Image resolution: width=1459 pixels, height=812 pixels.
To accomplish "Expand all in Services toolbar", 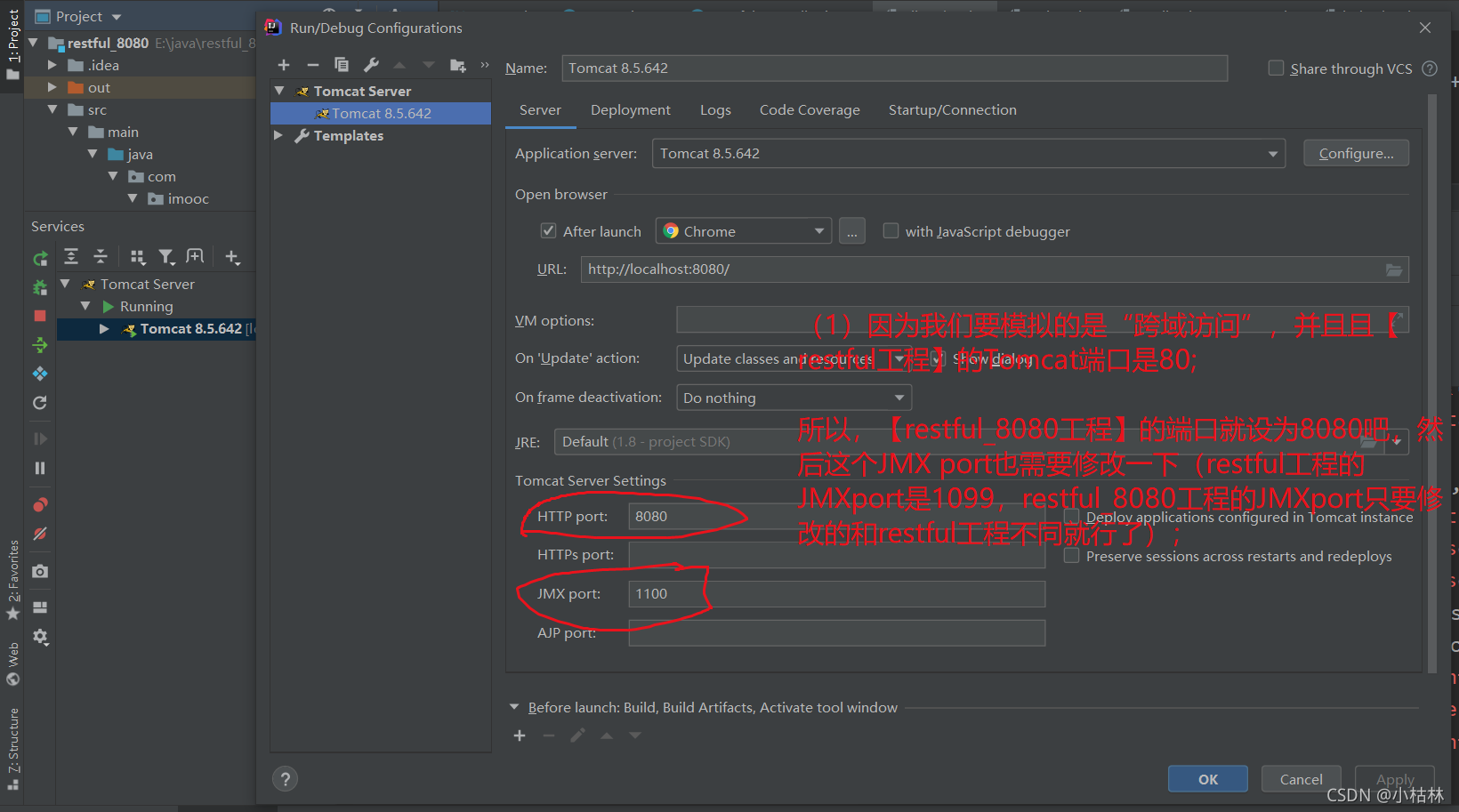I will click(71, 257).
